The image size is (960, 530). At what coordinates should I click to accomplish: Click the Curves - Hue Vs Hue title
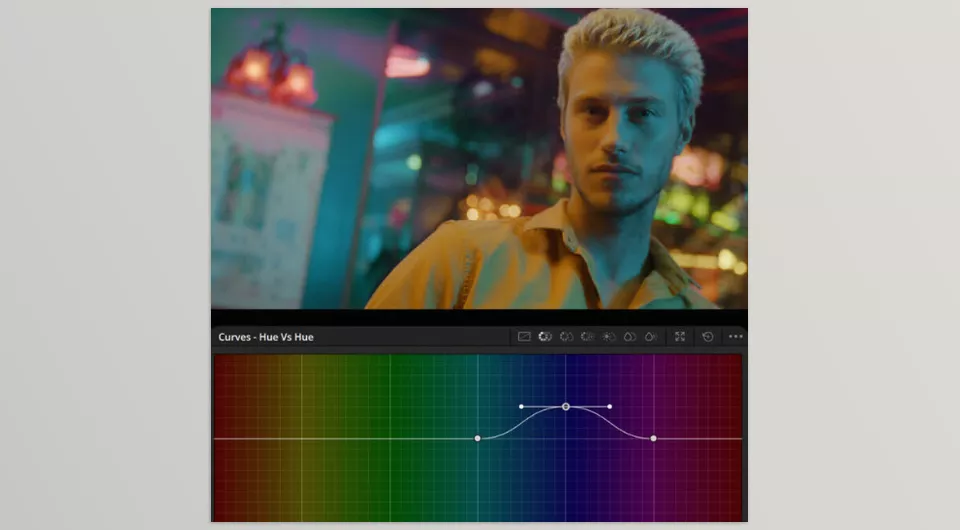click(266, 337)
